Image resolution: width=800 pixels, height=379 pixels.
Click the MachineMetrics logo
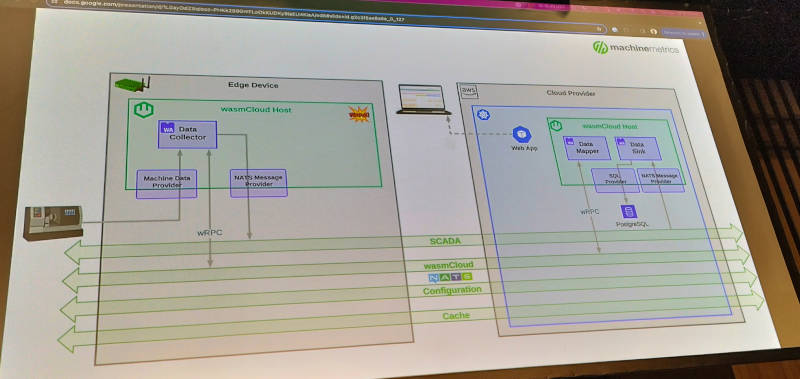click(x=636, y=48)
